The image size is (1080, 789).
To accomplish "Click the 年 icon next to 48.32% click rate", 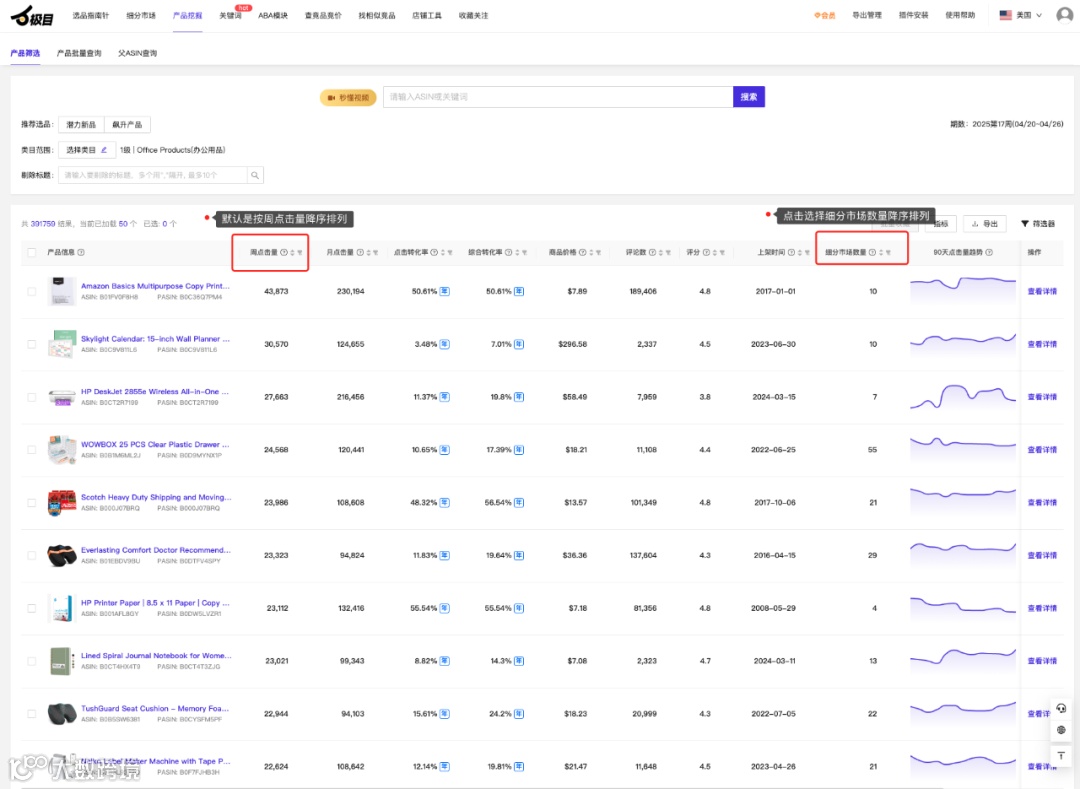I will coord(445,503).
